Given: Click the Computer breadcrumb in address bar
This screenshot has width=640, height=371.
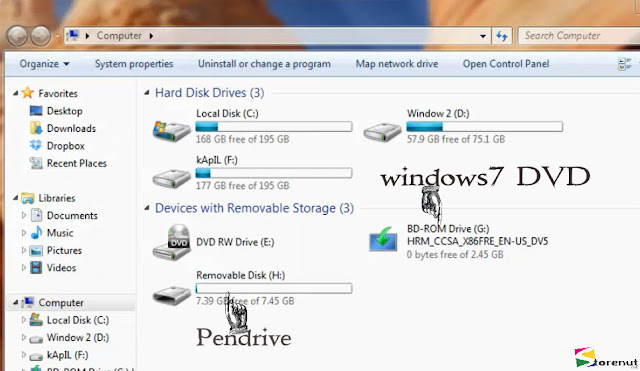Looking at the screenshot, I should (119, 36).
